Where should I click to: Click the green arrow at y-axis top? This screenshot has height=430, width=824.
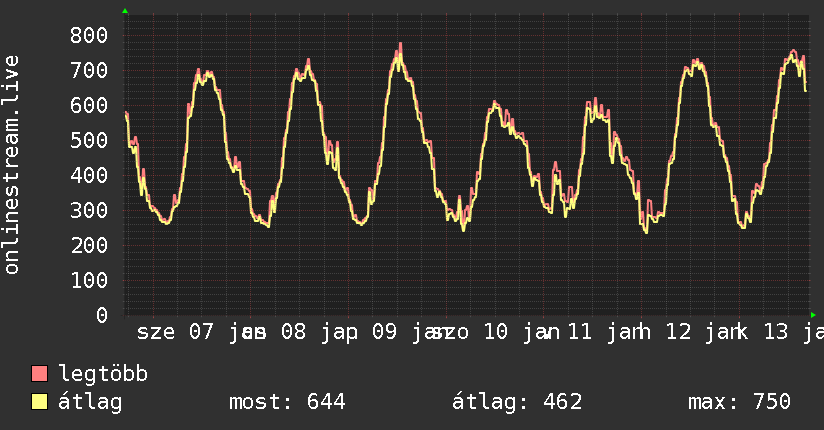125,11
